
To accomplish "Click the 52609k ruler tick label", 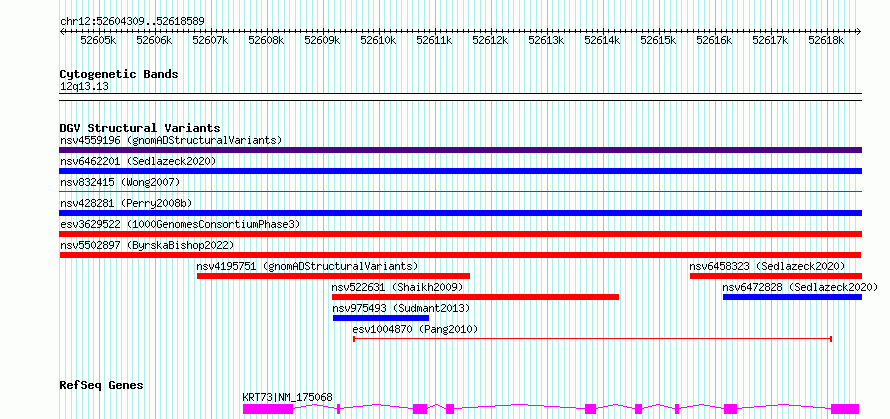I will (322, 40).
